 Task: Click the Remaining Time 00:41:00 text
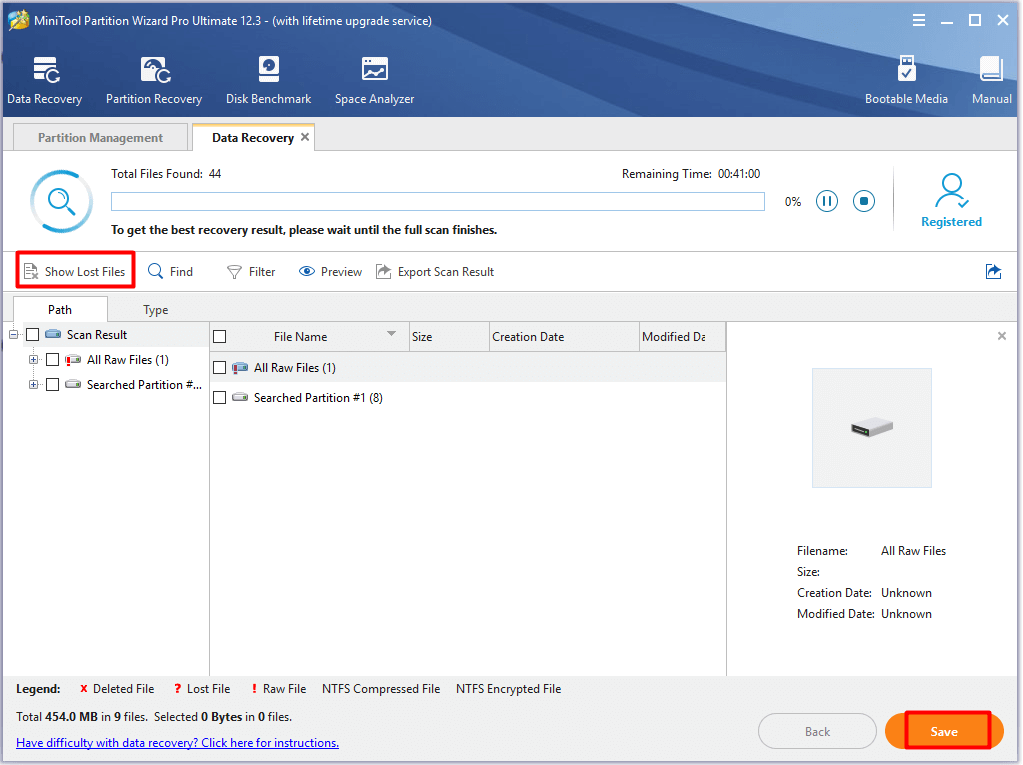pyautogui.click(x=691, y=173)
